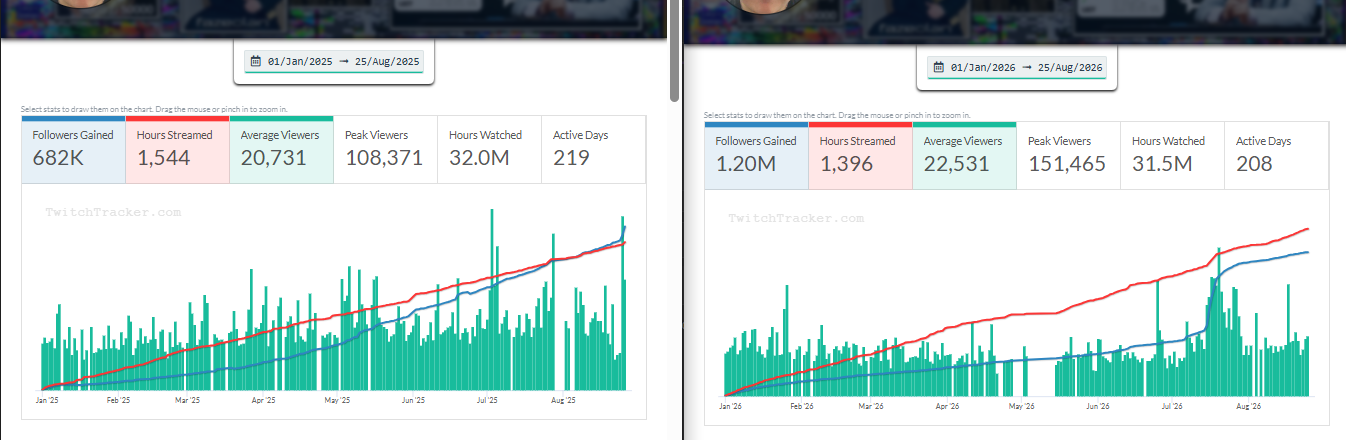Click the Jul '26 axis label
This screenshot has width=1346, height=440.
click(1172, 407)
